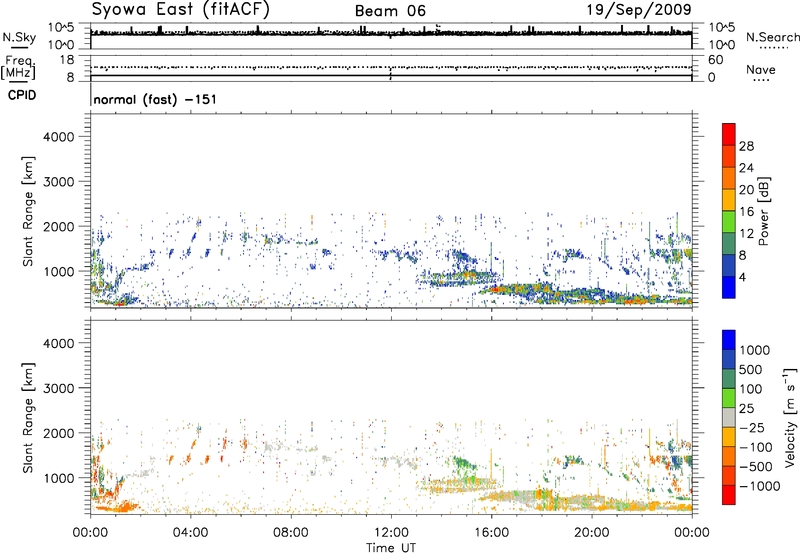800x554 pixels.
Task: Click the 'N.Sky' legend label
Action: 19,37
